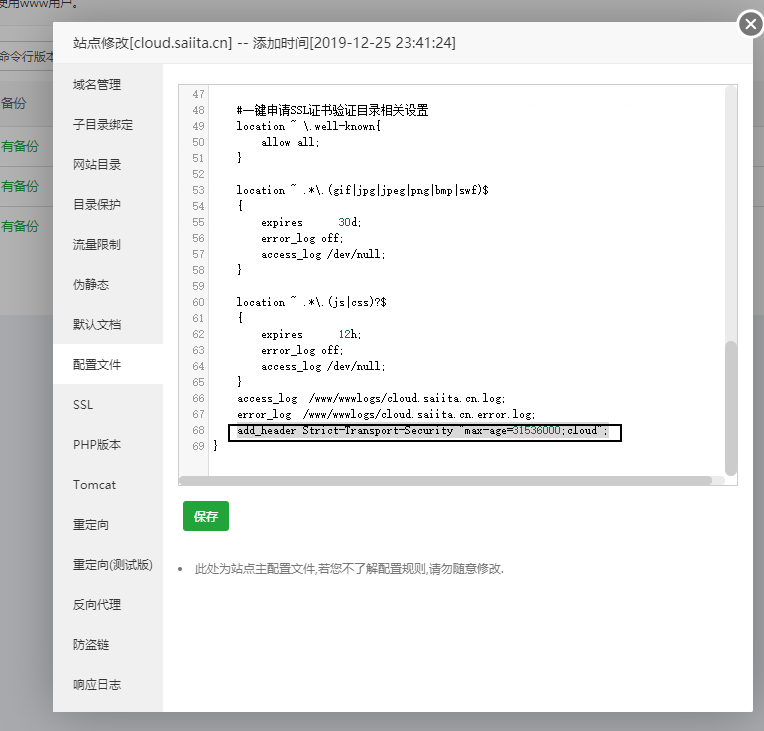Switch to the 网站目录 section

tap(96, 165)
